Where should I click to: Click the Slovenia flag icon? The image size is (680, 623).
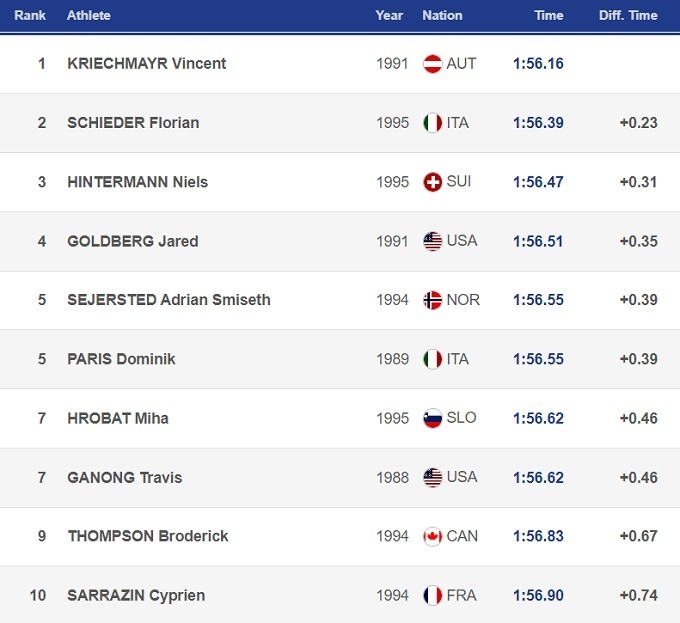[433, 418]
